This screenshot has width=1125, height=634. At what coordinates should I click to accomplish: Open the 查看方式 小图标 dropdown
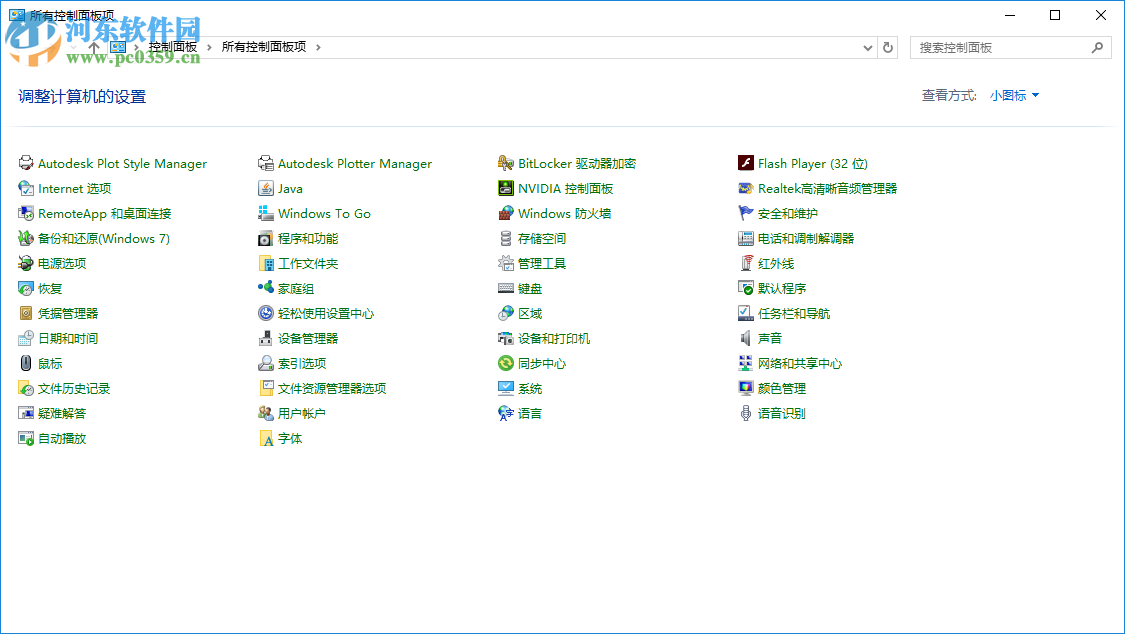[1013, 95]
